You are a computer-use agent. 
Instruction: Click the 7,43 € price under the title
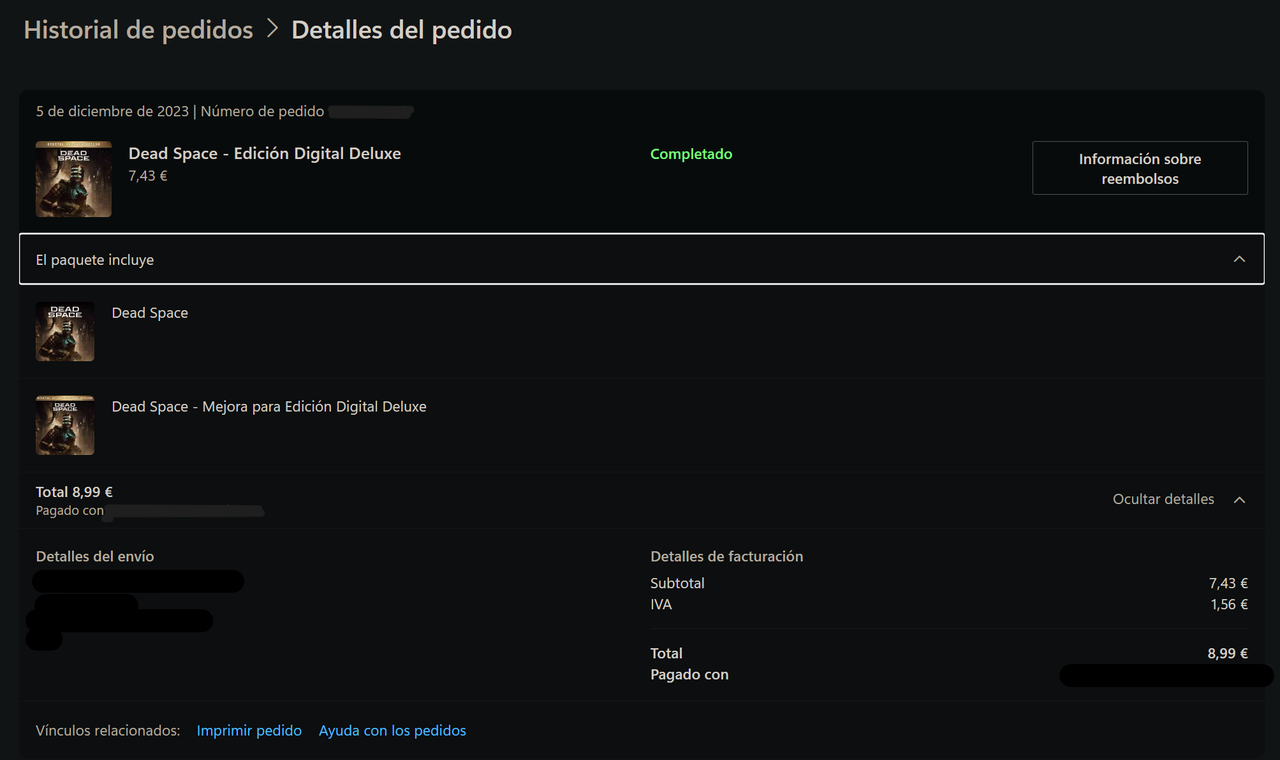(148, 176)
